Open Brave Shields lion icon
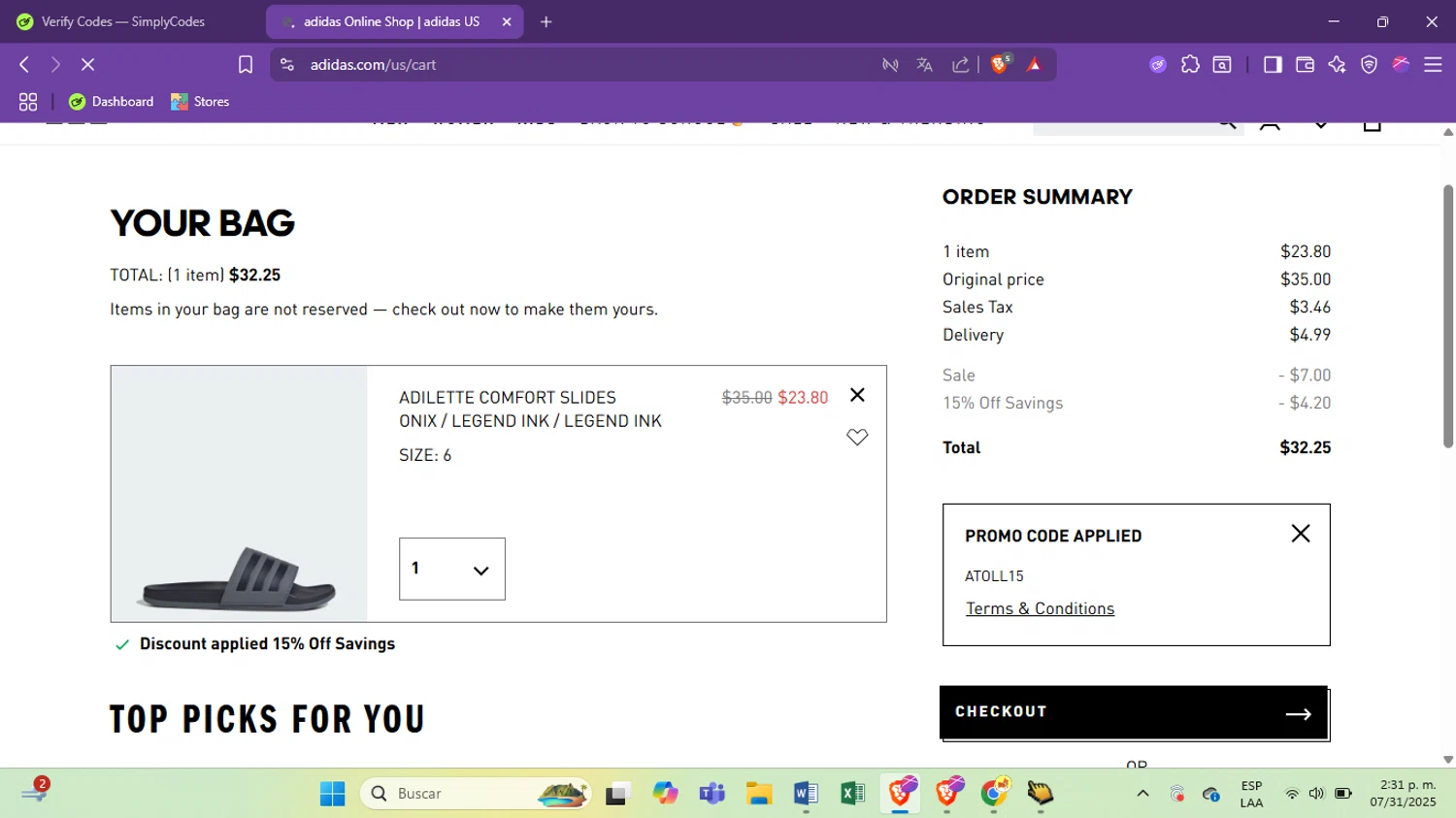Image resolution: width=1456 pixels, height=818 pixels. (1000, 65)
